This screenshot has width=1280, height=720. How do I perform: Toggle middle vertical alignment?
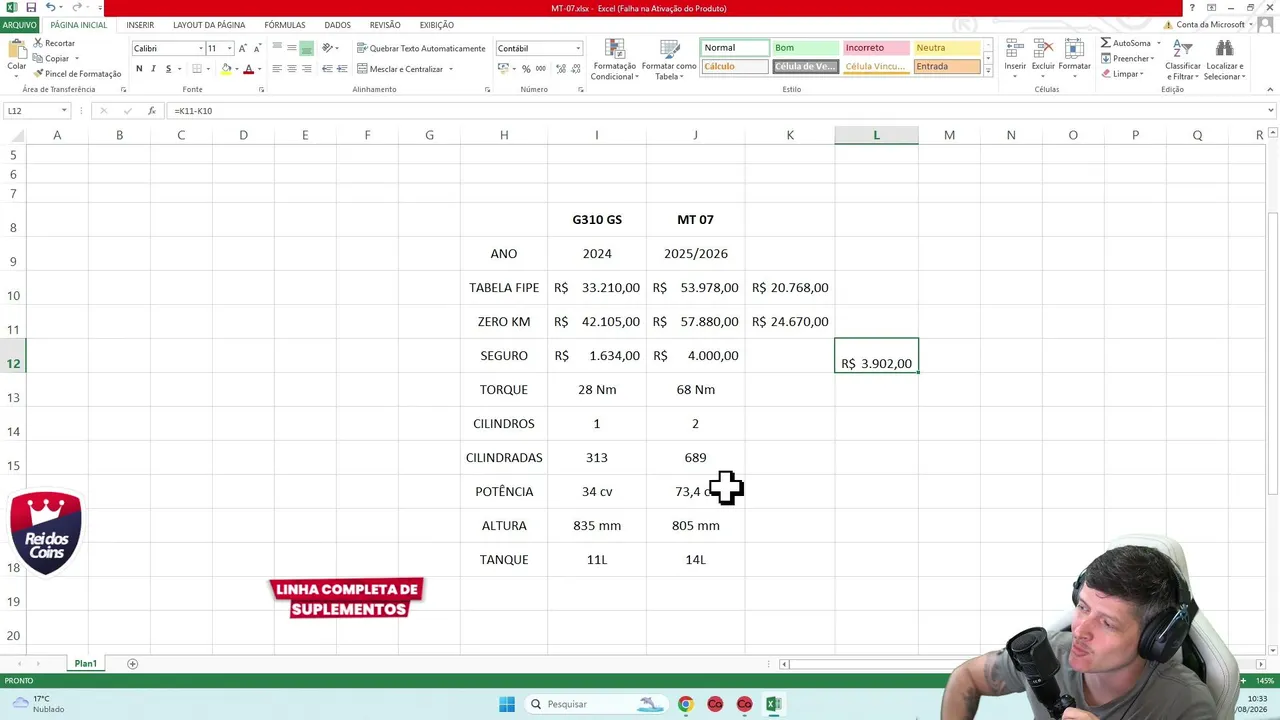pyautogui.click(x=292, y=48)
